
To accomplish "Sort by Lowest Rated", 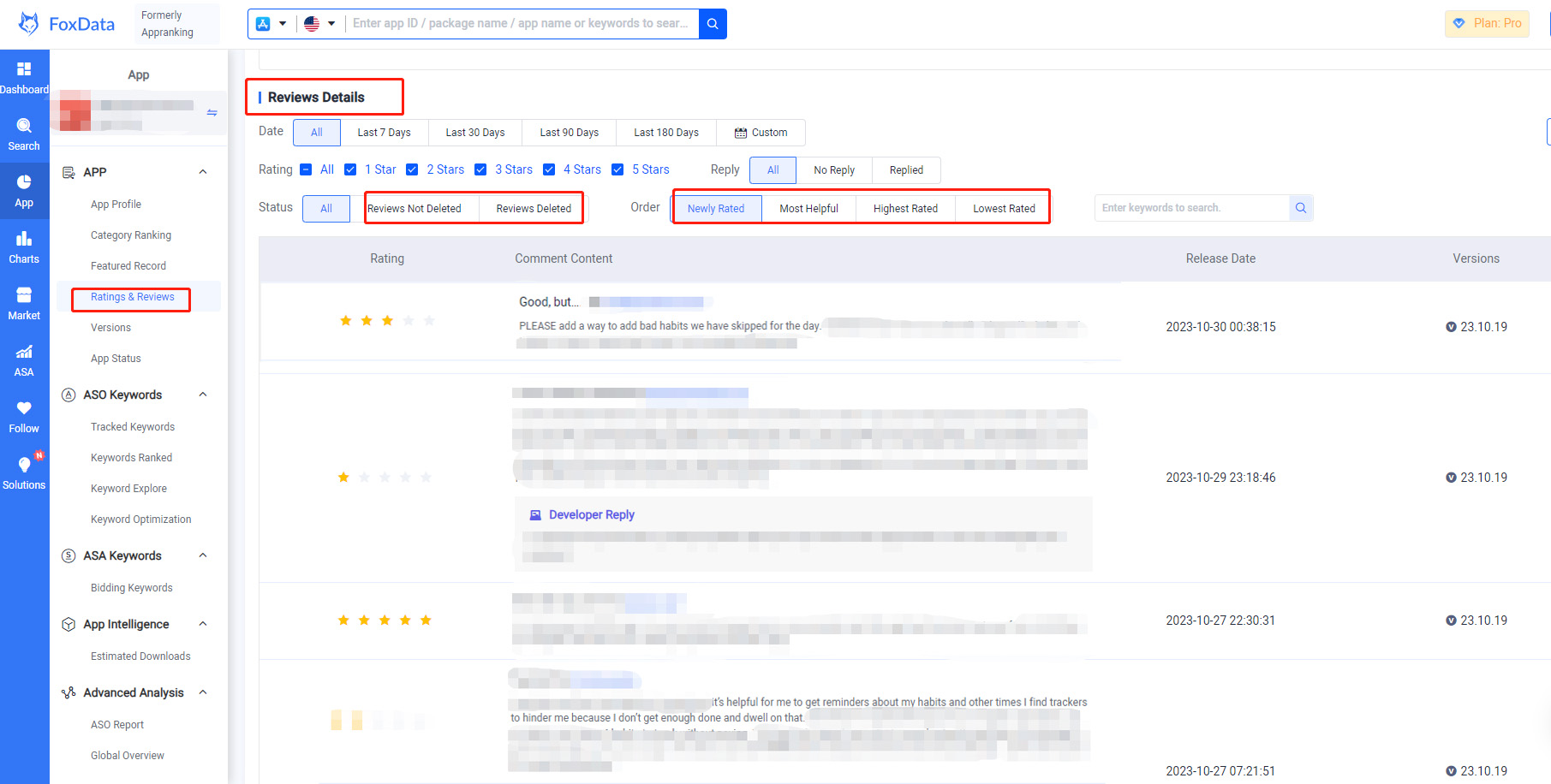I will (x=1004, y=209).
